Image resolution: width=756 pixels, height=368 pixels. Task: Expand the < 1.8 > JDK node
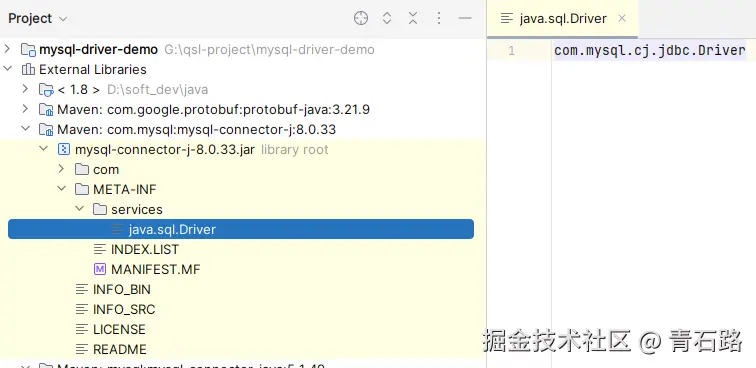pyautogui.click(x=25, y=89)
